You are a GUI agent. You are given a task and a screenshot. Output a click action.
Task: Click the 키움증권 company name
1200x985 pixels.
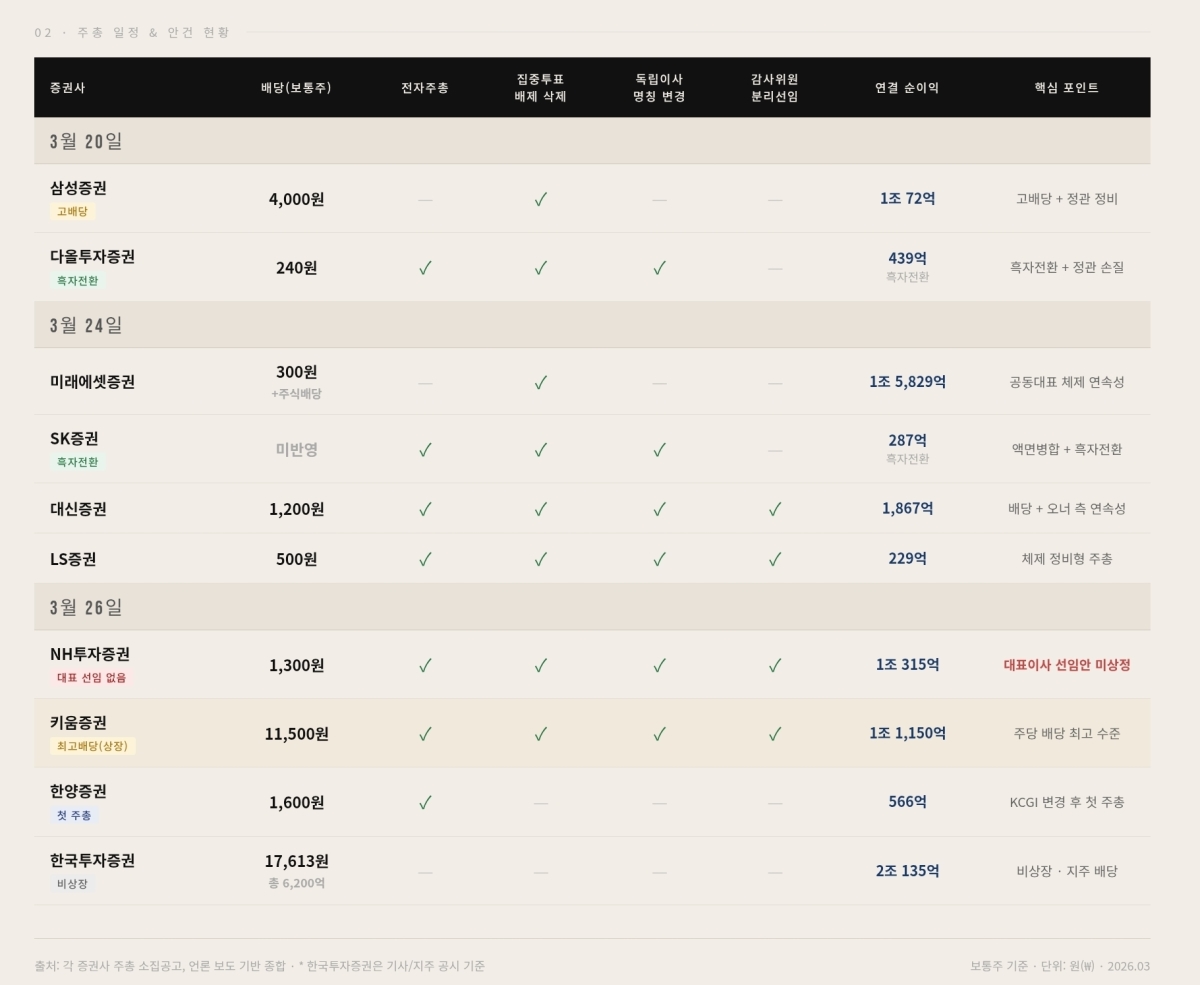click(78, 723)
